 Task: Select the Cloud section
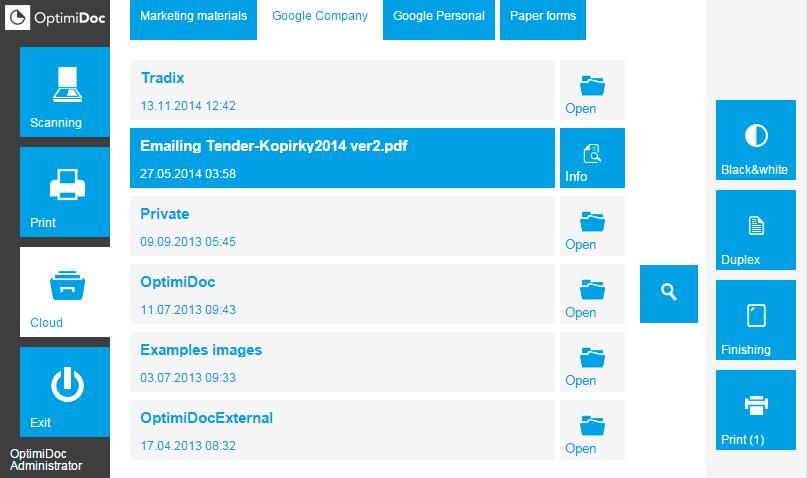[65, 292]
